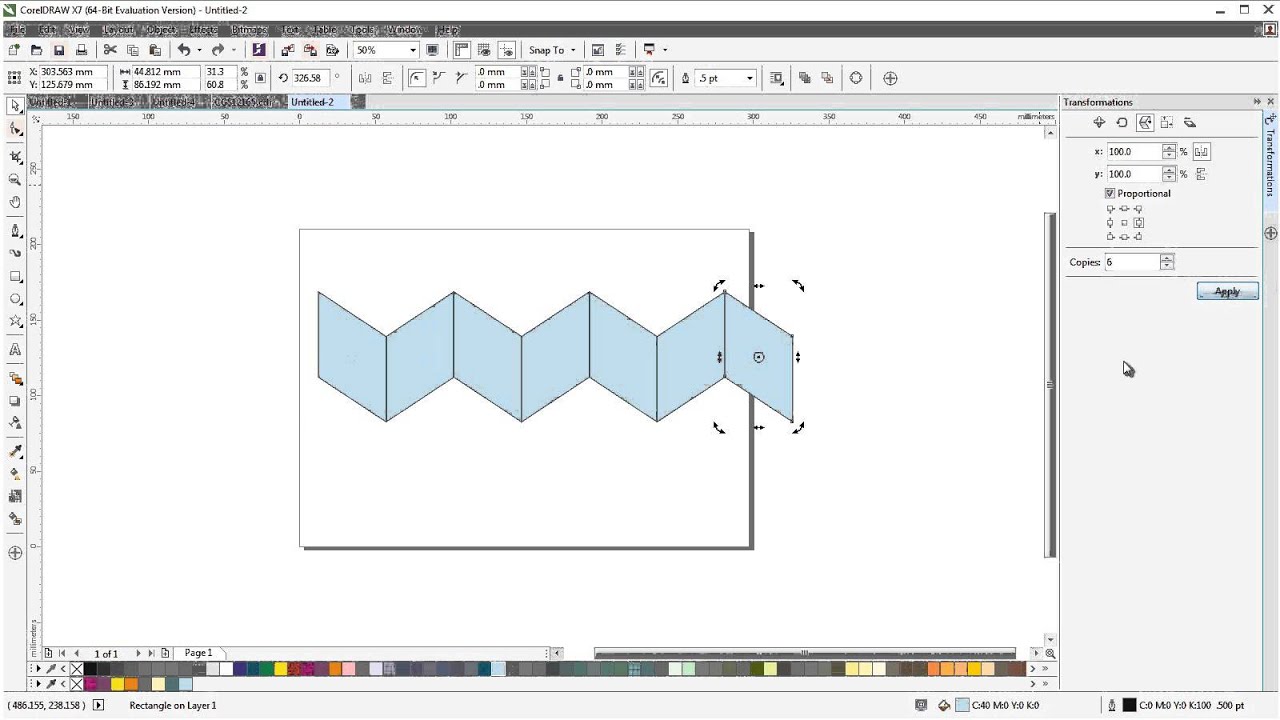Screen dimensions: 1280x720
Task: Choose the Rectangle tool
Action: [x=15, y=276]
